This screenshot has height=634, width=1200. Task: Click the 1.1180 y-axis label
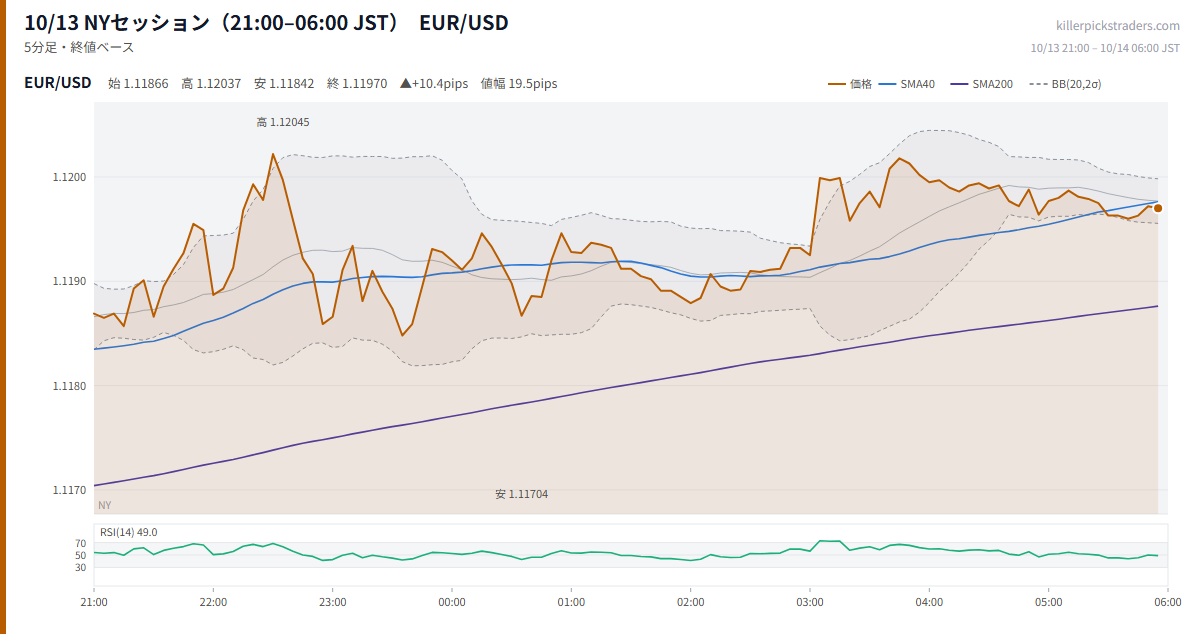pos(70,386)
